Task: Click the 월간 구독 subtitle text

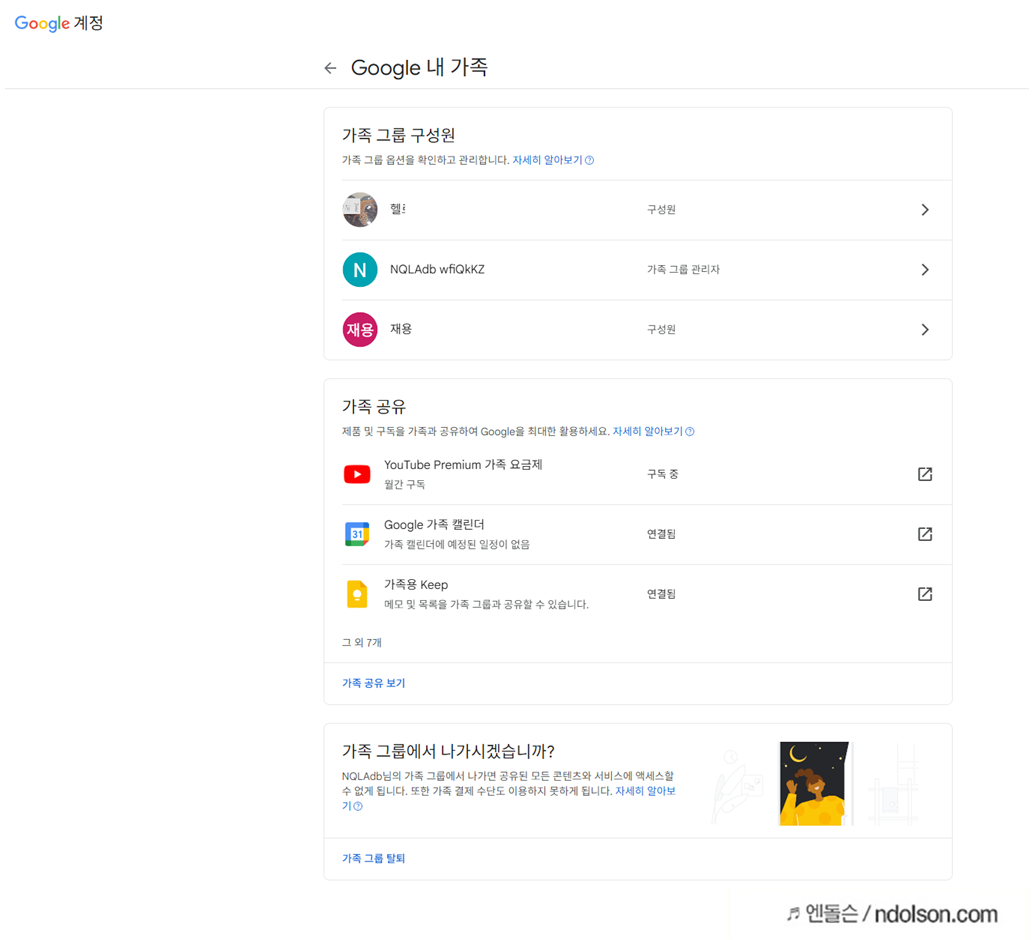Action: tap(404, 485)
